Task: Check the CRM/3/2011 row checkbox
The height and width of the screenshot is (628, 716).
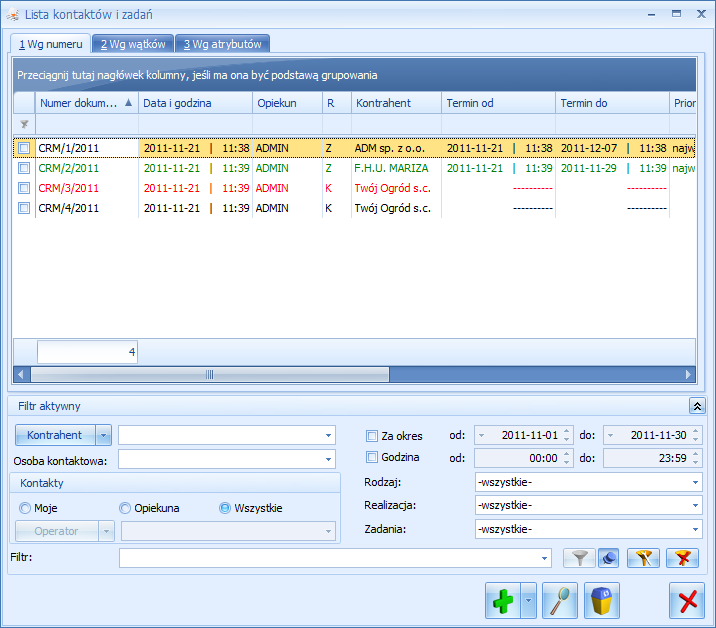Action: point(24,188)
